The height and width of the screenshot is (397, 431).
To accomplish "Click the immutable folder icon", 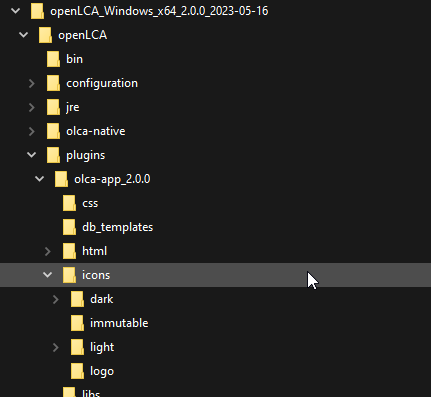I will point(77,323).
